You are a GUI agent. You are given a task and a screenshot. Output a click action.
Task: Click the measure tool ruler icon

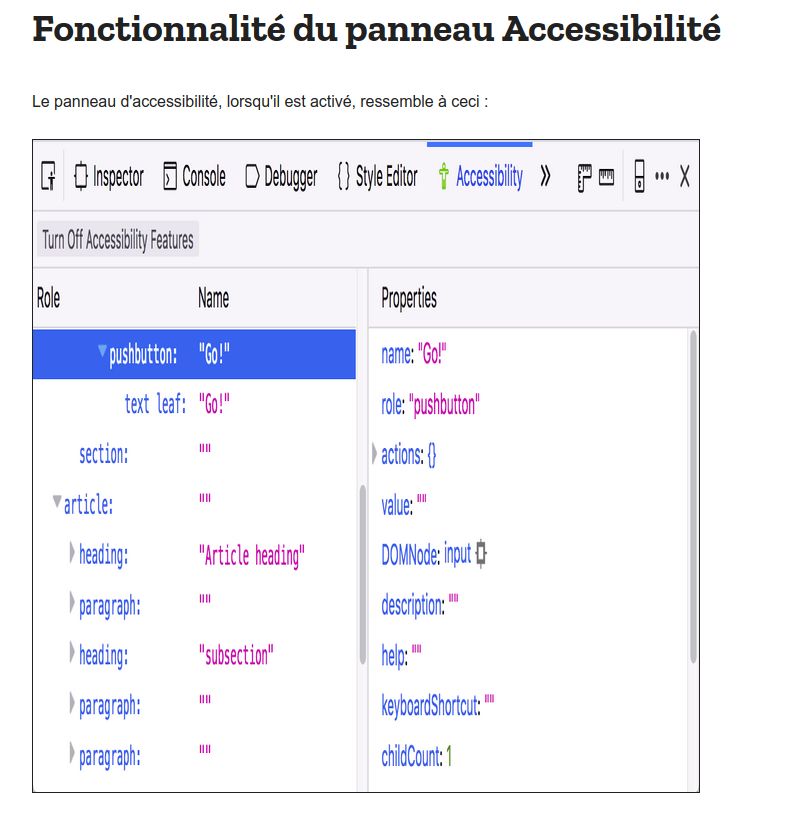606,177
